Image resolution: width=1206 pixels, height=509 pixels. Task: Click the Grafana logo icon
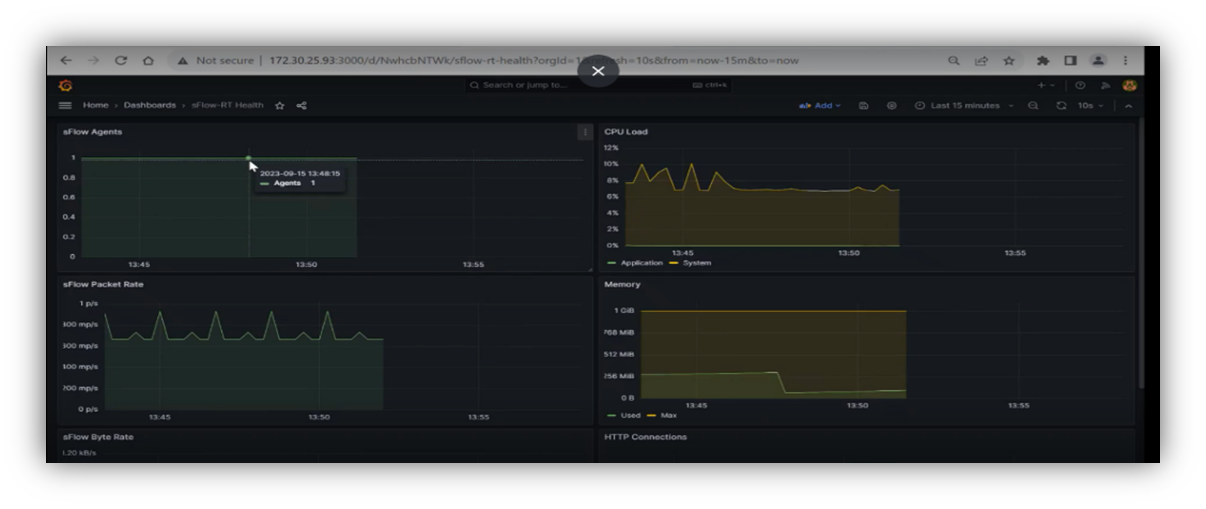tap(66, 86)
